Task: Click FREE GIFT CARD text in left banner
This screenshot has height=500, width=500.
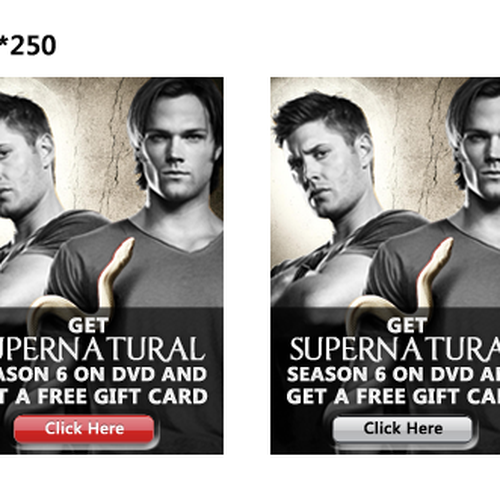Action: [123, 396]
